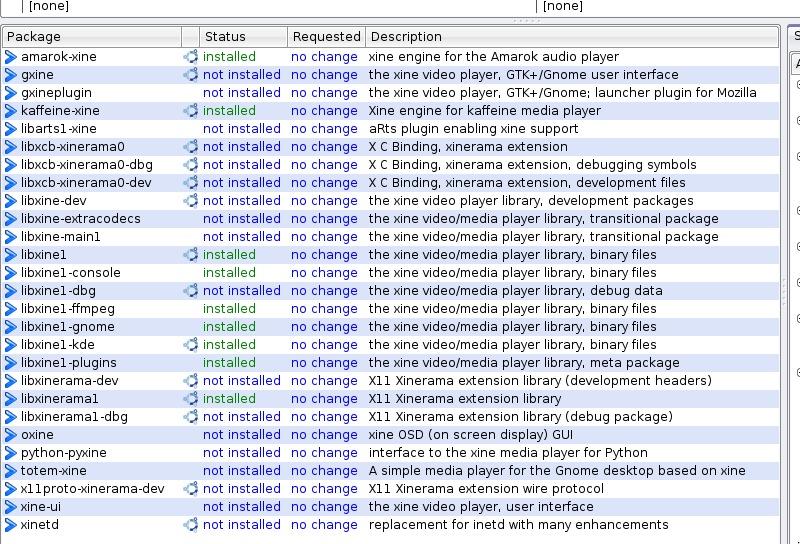This screenshot has width=800, height=544.
Task: Expand the python-pyxine package entry arrow
Action: (x=11, y=453)
